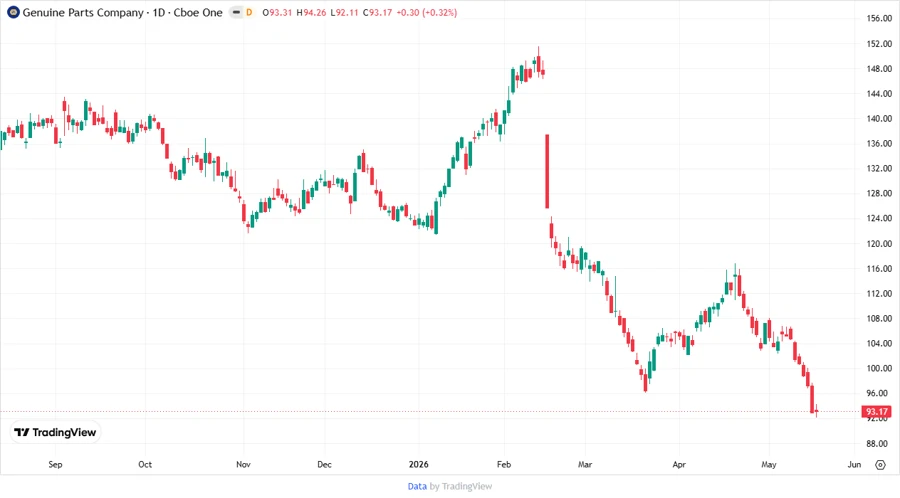Click the 2026 year axis label
The height and width of the screenshot is (498, 900).
418,464
